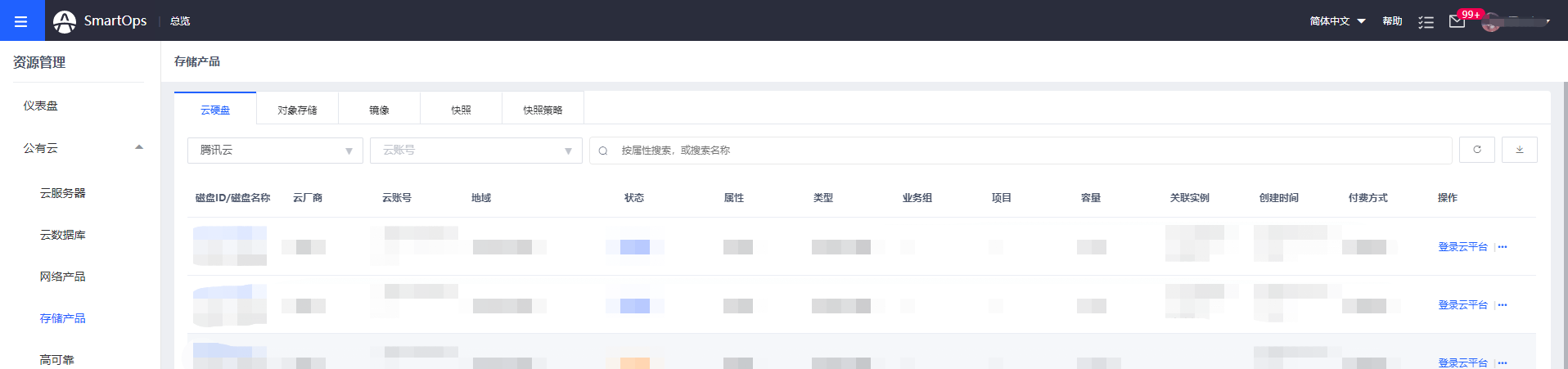Switch to the 镜像 tab
Screen dimensions: 1568x369
coord(379,110)
